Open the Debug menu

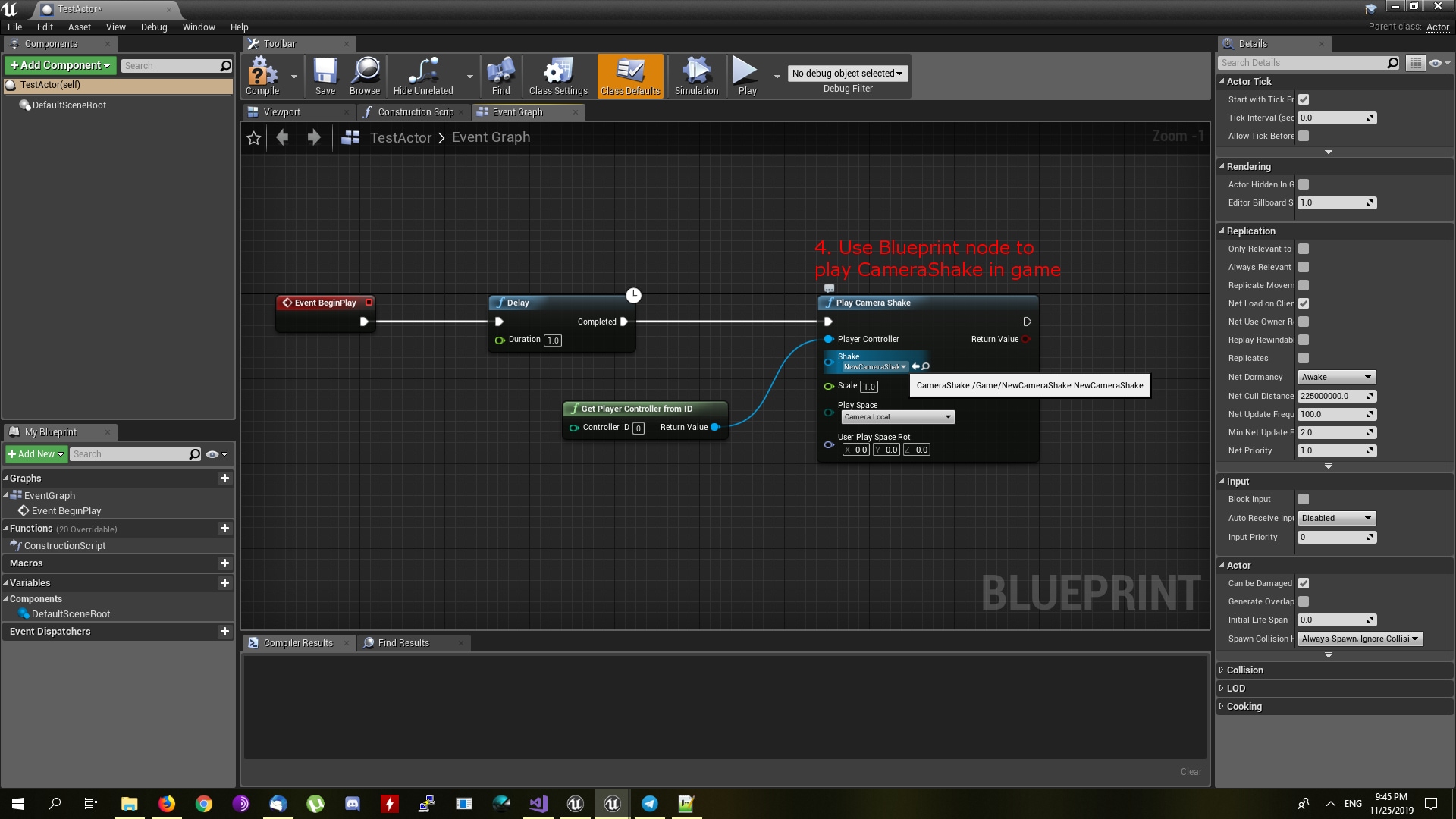pos(153,27)
